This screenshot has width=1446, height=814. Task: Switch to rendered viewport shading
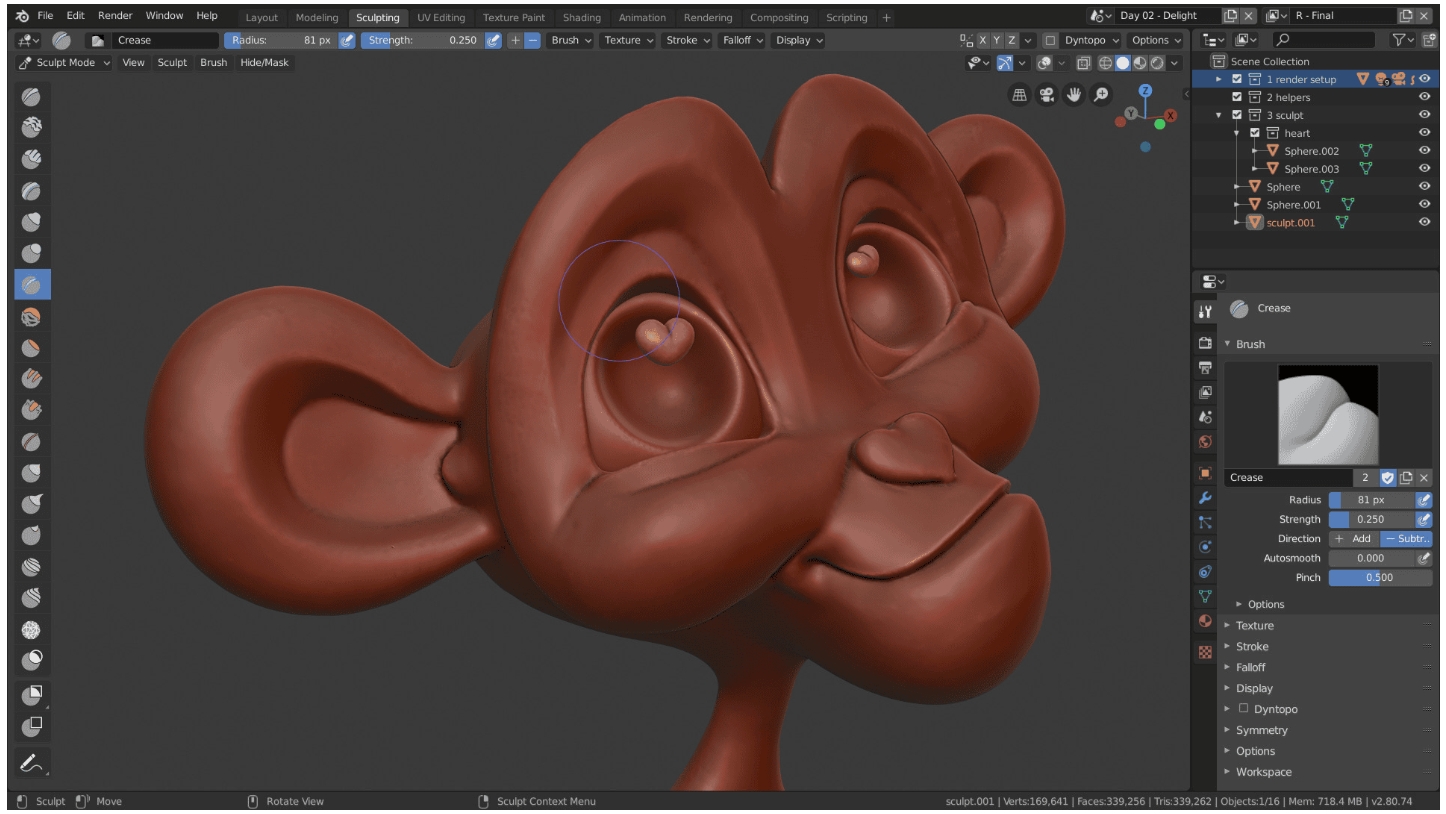tap(1157, 62)
